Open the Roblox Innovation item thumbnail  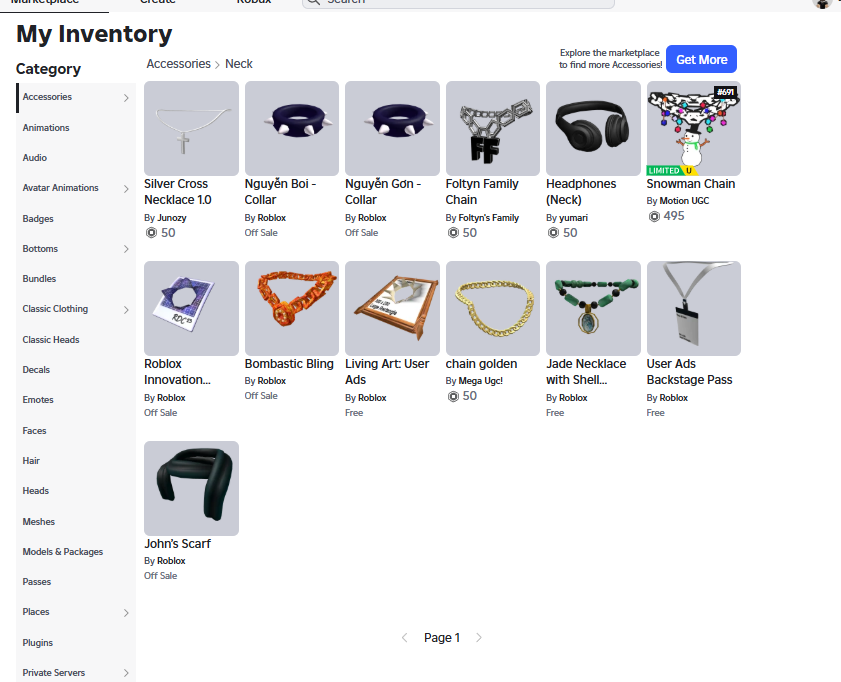[x=191, y=308]
